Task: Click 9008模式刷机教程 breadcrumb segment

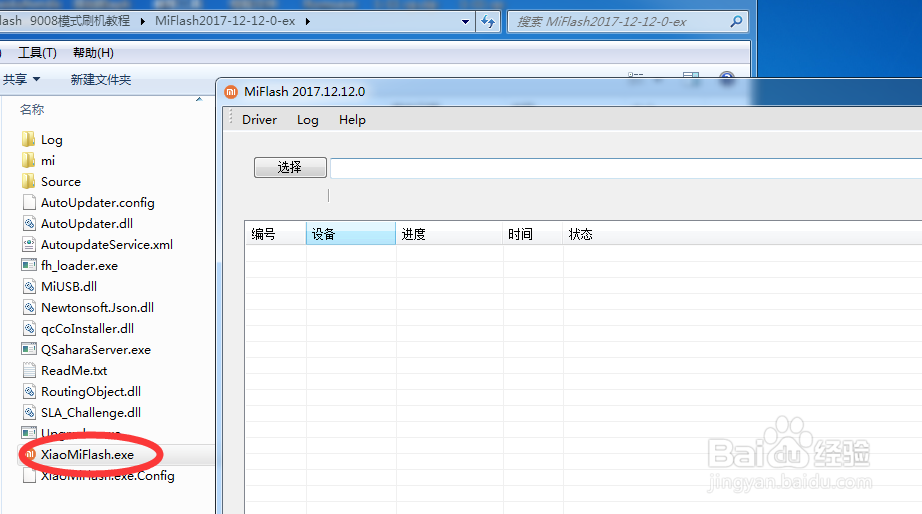Action: pos(80,21)
